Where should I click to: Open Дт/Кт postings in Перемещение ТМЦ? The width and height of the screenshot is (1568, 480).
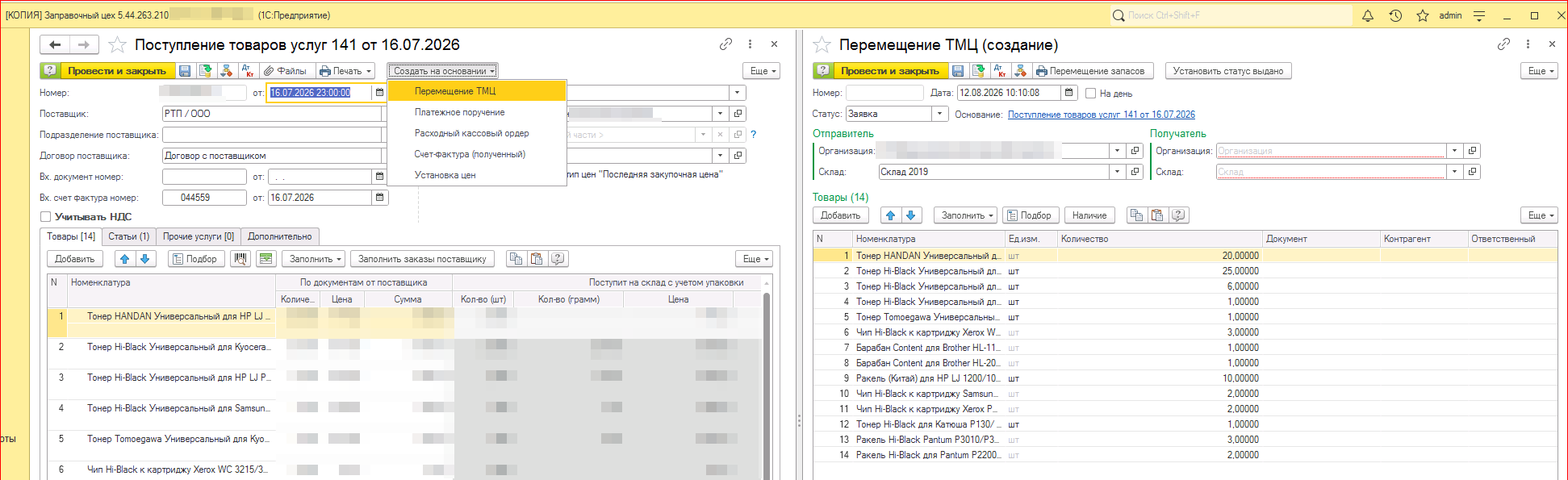[x=999, y=71]
